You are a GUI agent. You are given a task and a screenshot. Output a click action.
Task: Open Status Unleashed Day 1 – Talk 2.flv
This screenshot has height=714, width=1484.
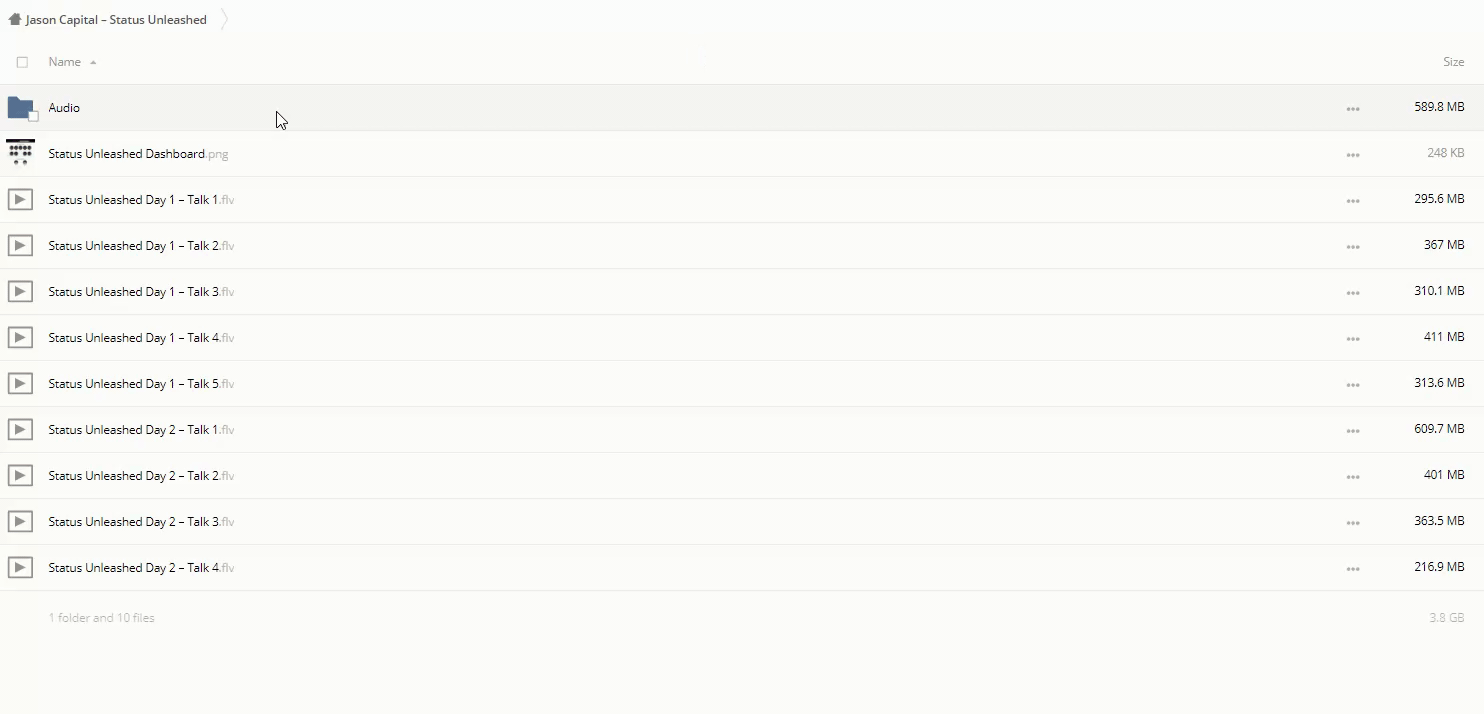[141, 246]
